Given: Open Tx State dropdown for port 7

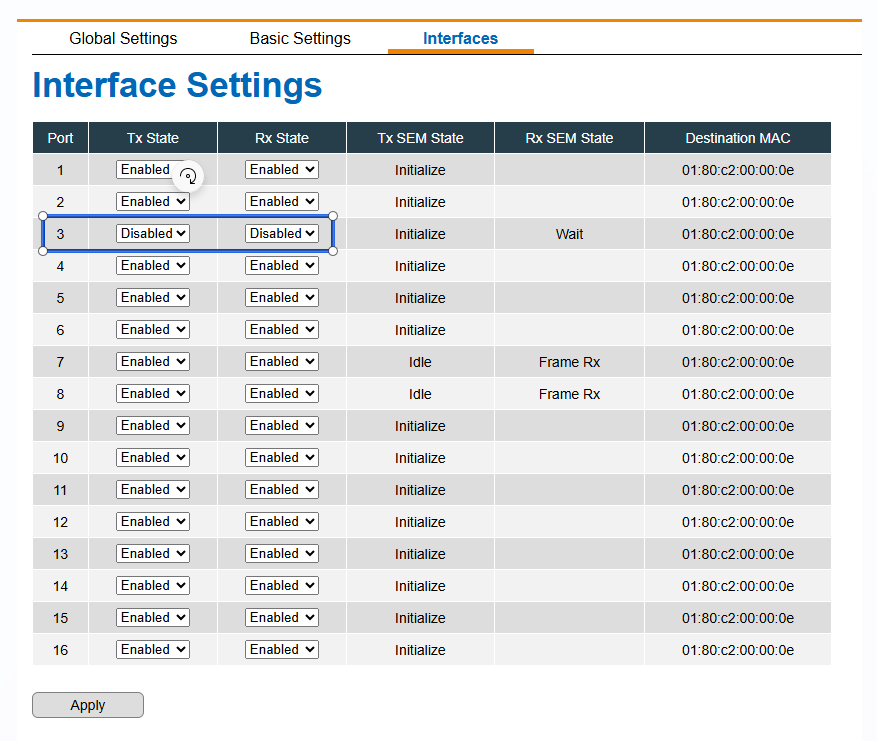Looking at the screenshot, I should click(x=153, y=361).
